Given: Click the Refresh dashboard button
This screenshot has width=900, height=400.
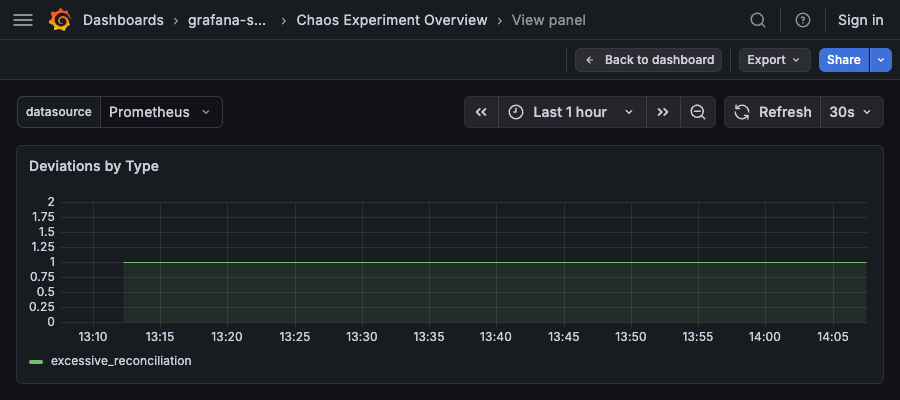Looking at the screenshot, I should (x=773, y=112).
